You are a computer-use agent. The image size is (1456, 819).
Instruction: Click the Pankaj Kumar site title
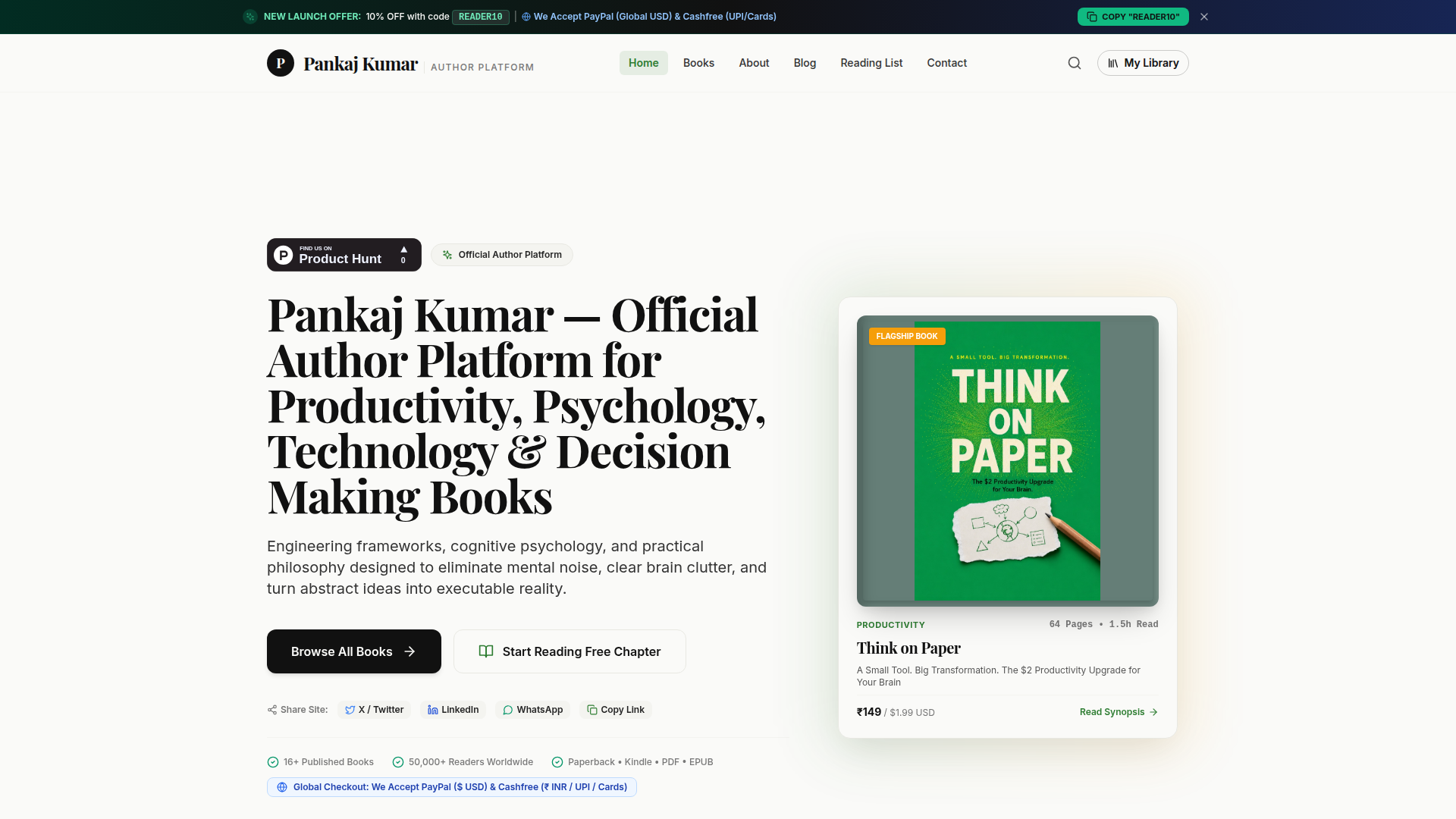(360, 64)
